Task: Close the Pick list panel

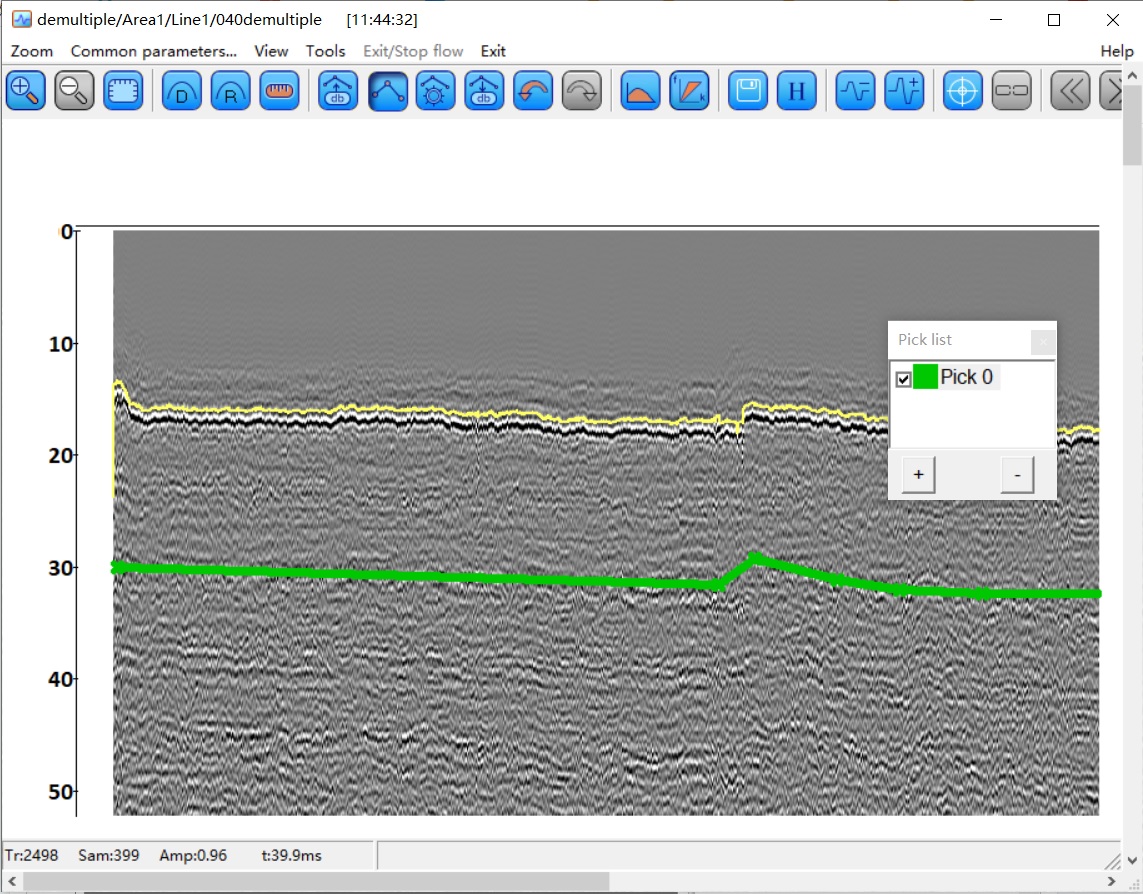Action: point(1043,341)
